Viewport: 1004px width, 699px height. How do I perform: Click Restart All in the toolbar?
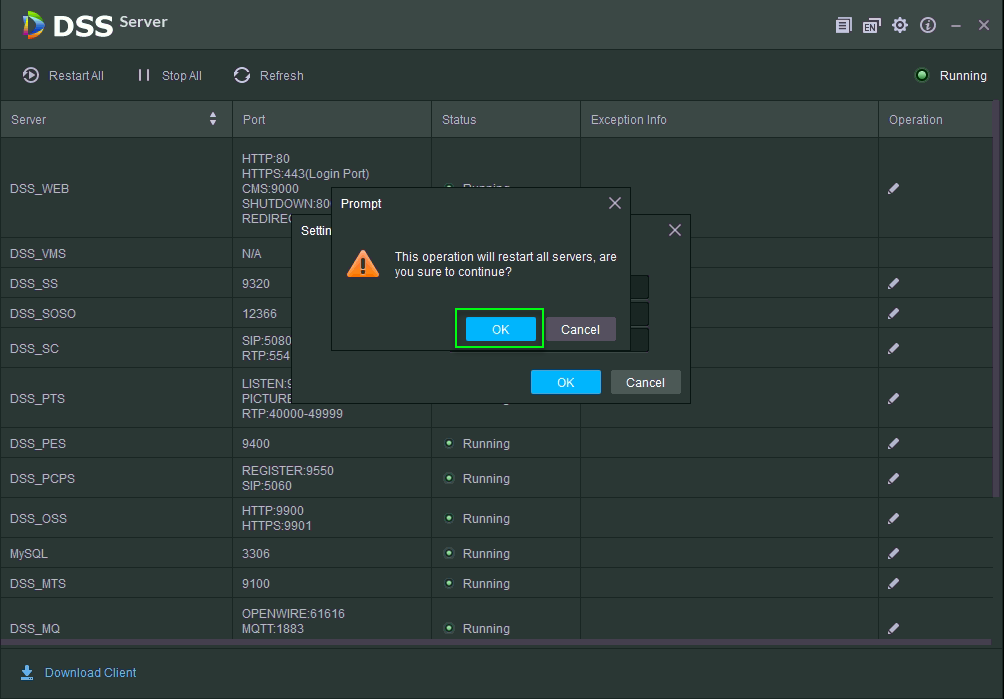tap(63, 75)
